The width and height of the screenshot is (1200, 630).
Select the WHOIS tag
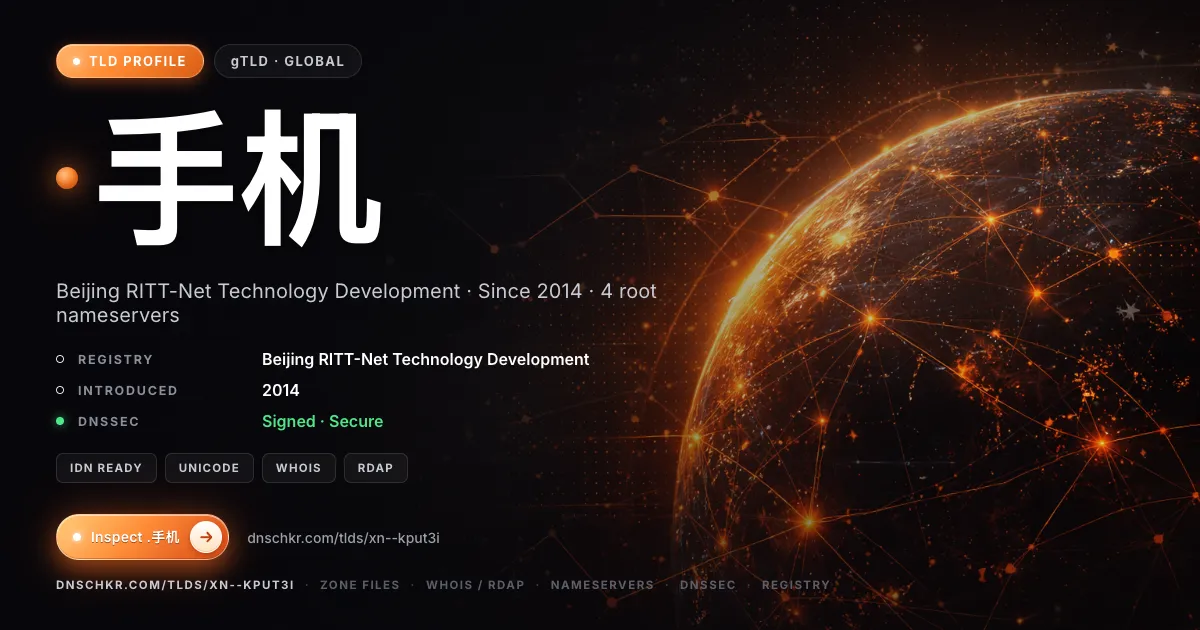click(299, 468)
